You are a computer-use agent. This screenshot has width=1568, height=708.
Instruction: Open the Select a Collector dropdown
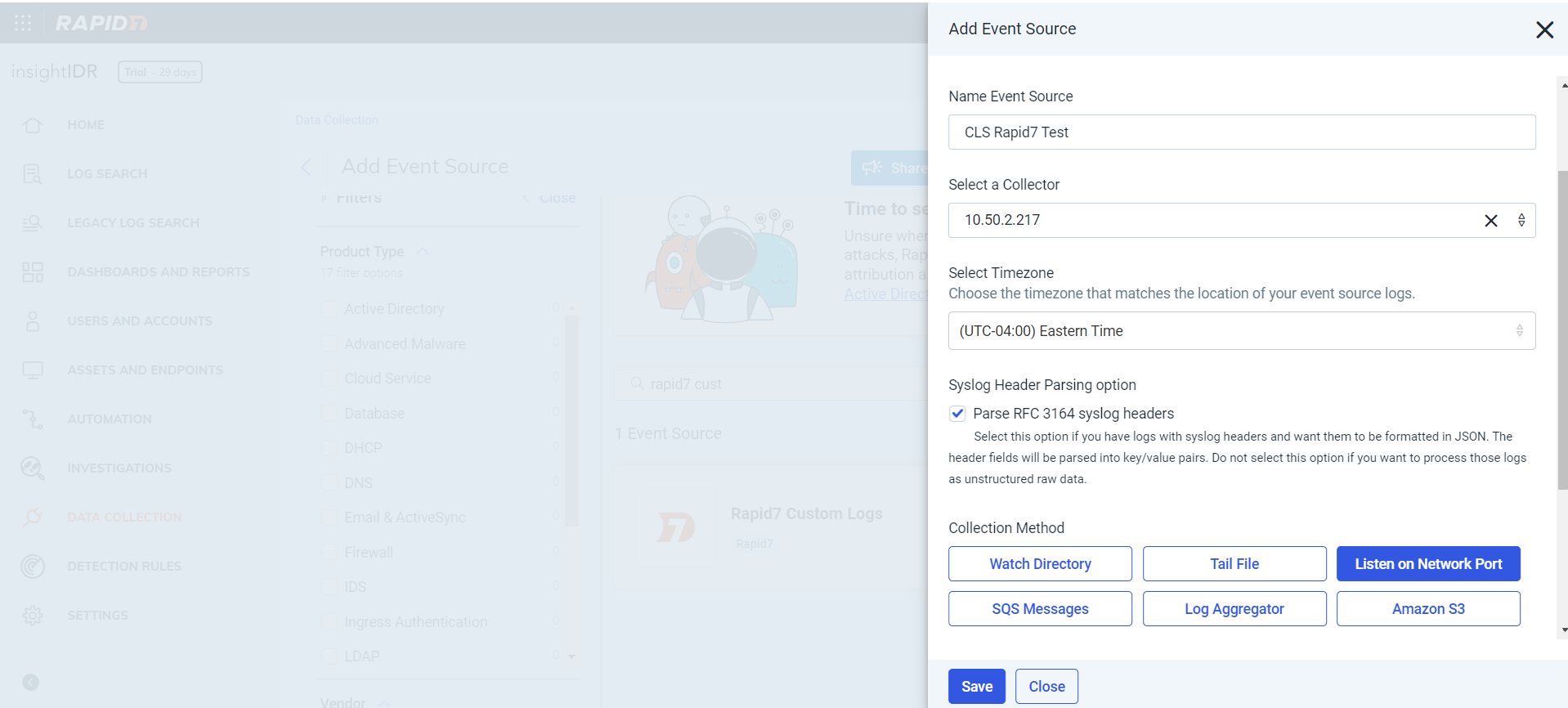(1521, 221)
